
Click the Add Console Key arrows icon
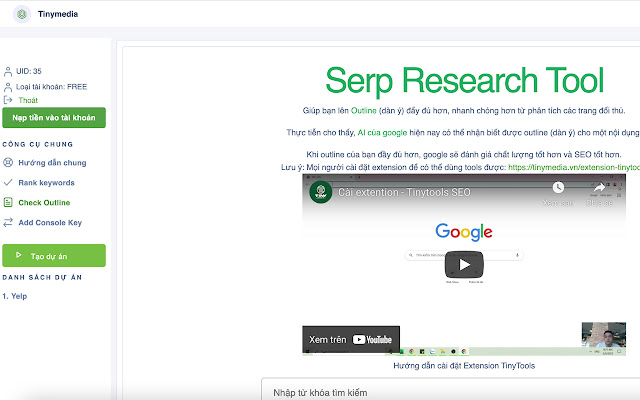pyautogui.click(x=8, y=222)
